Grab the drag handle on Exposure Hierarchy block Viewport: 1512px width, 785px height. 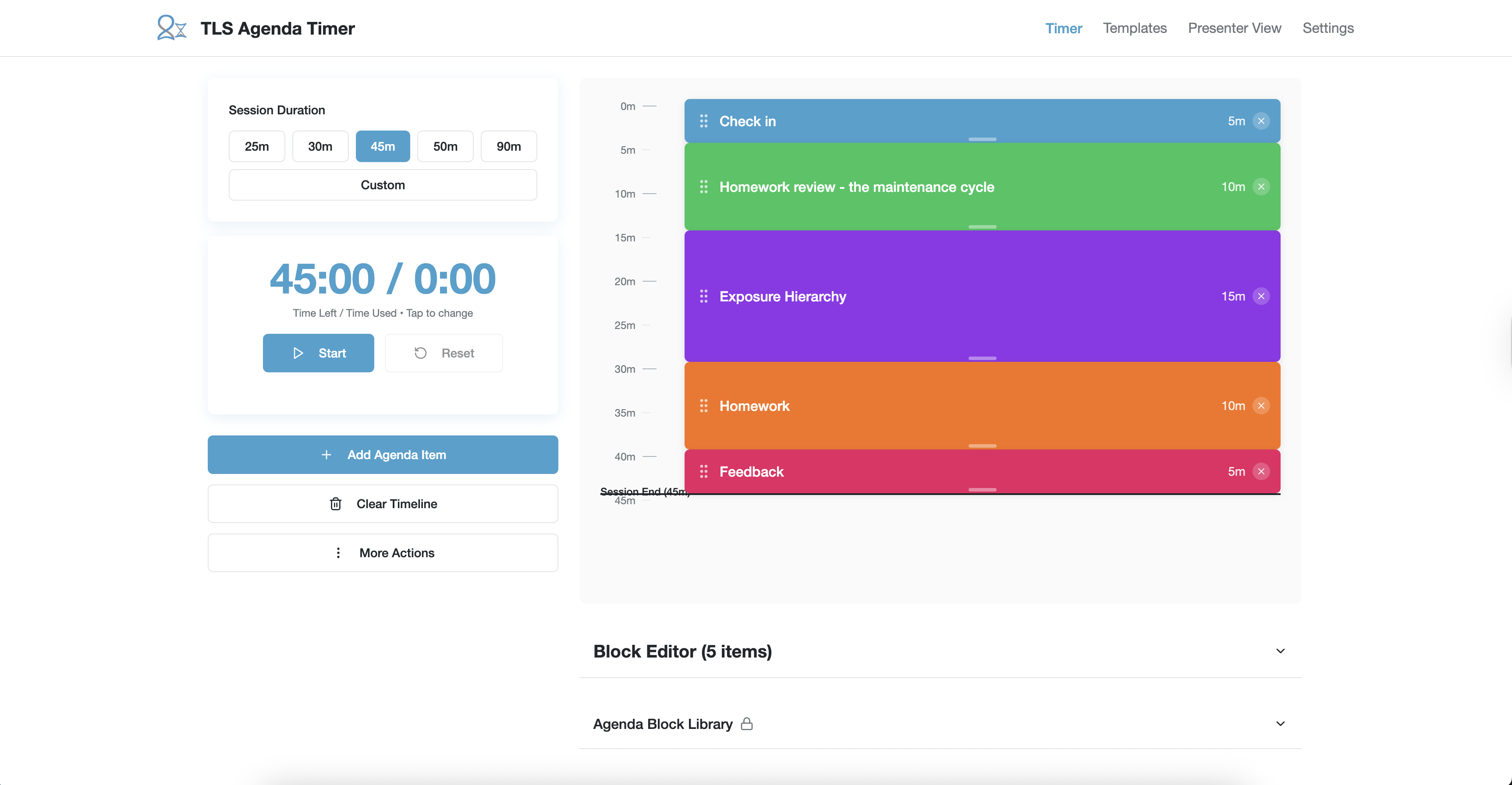pyautogui.click(x=703, y=296)
